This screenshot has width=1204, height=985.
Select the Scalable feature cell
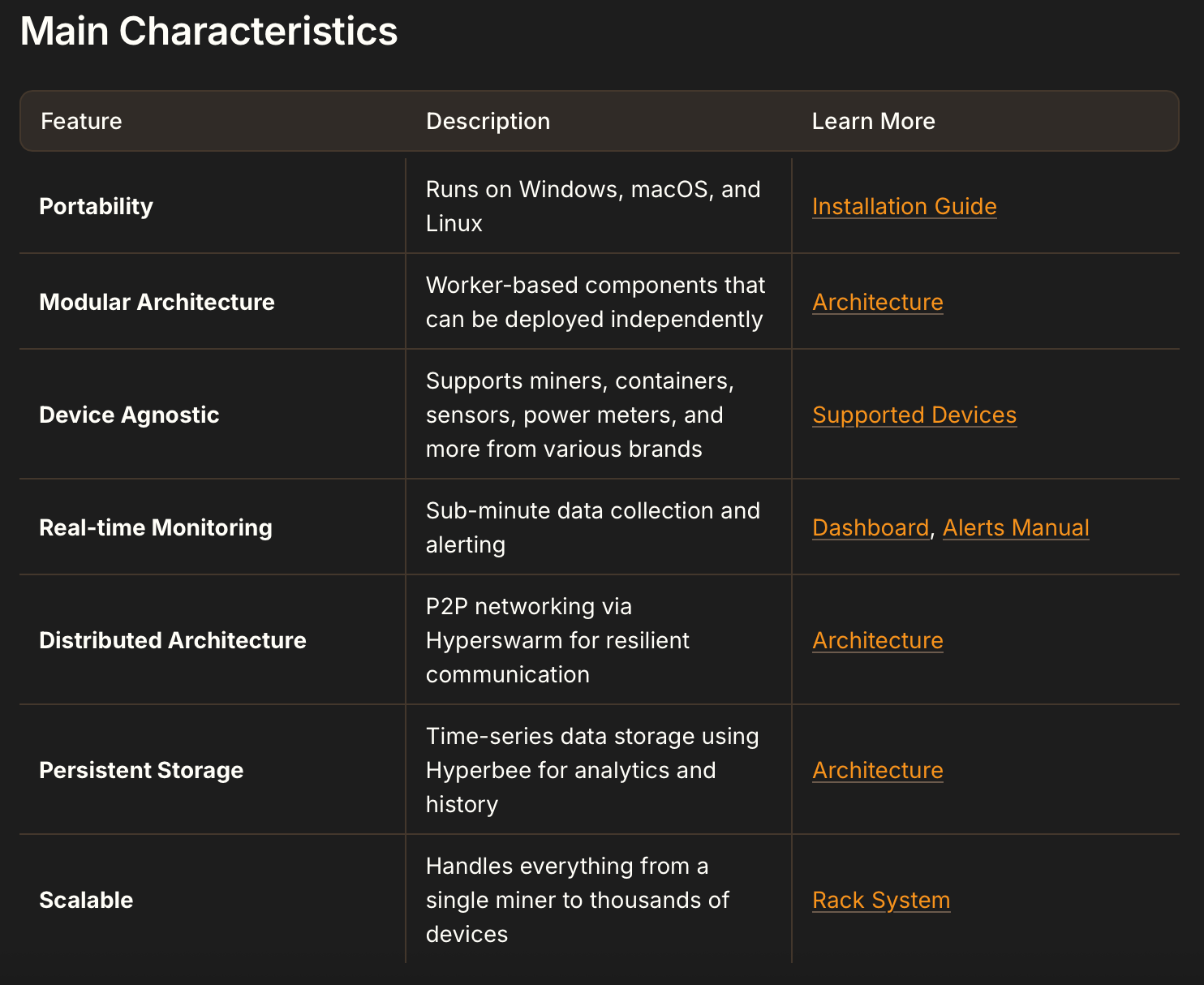tap(86, 900)
